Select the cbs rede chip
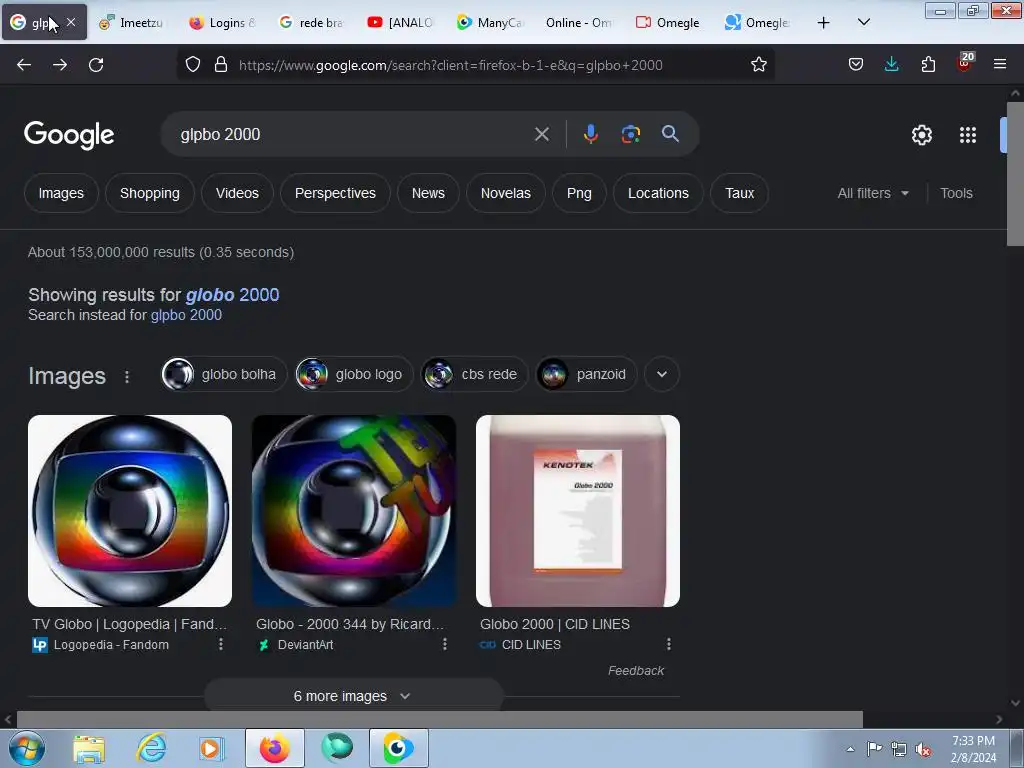 click(x=474, y=374)
